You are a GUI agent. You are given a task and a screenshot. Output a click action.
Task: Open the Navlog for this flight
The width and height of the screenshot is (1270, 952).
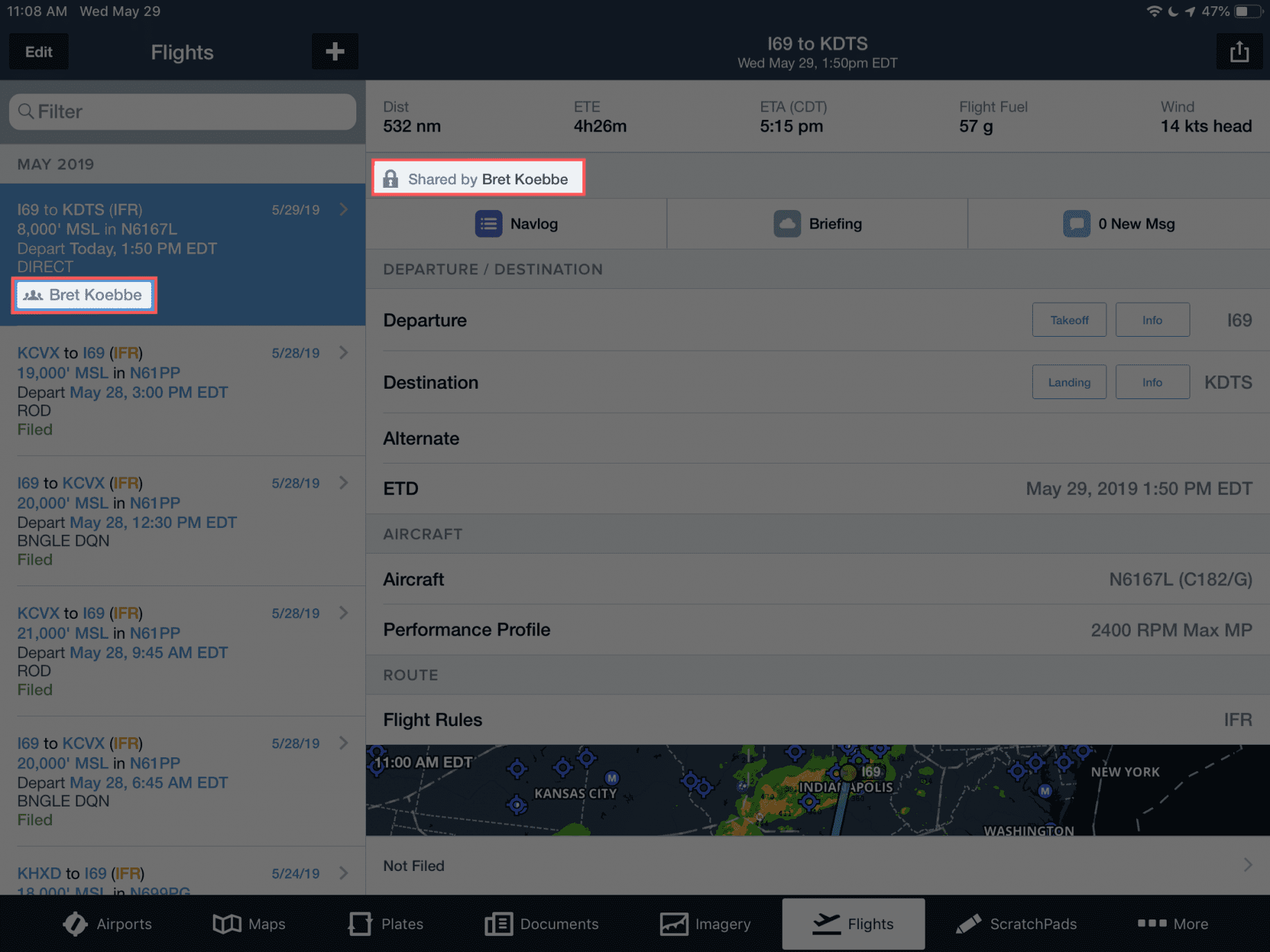[x=517, y=223]
